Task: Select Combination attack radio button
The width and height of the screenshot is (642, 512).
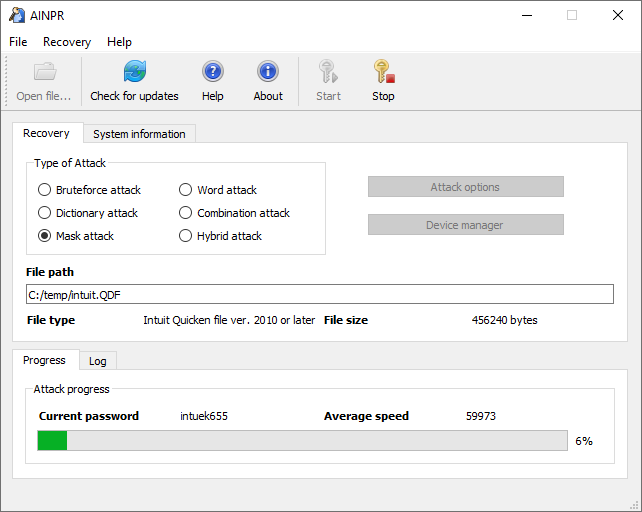Action: pyautogui.click(x=185, y=213)
